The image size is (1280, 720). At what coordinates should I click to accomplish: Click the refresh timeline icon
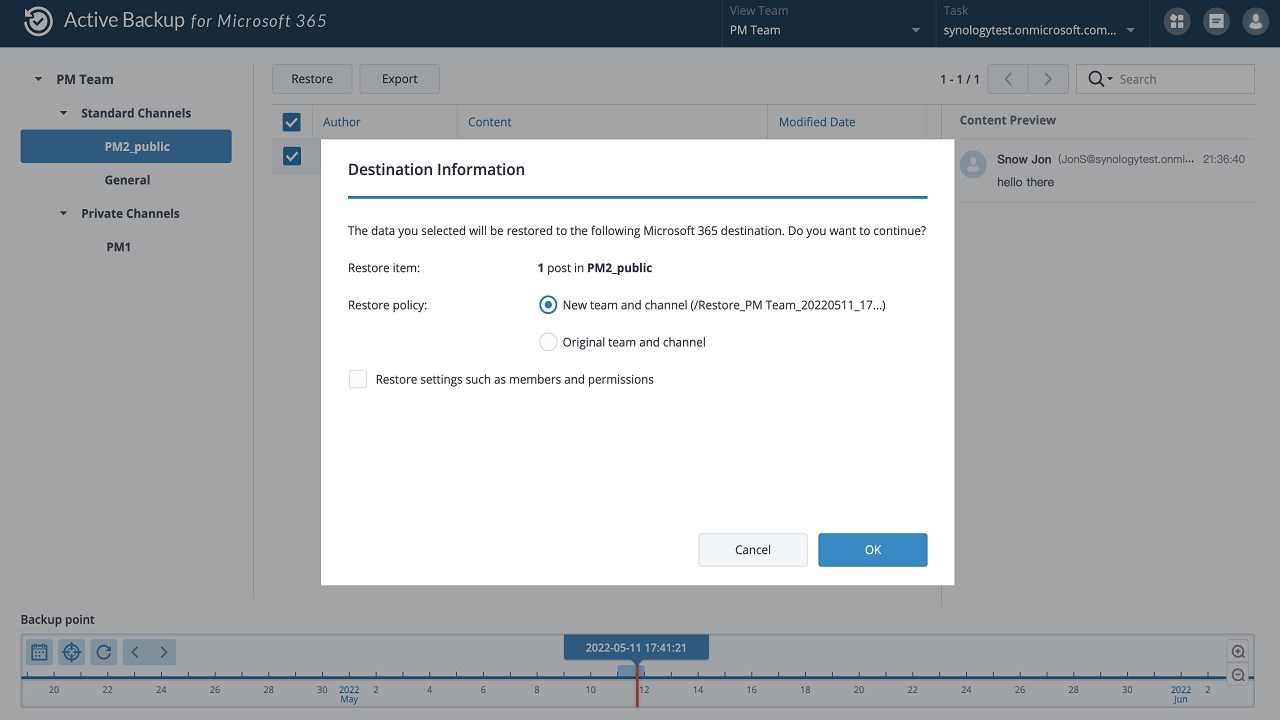[x=103, y=652]
